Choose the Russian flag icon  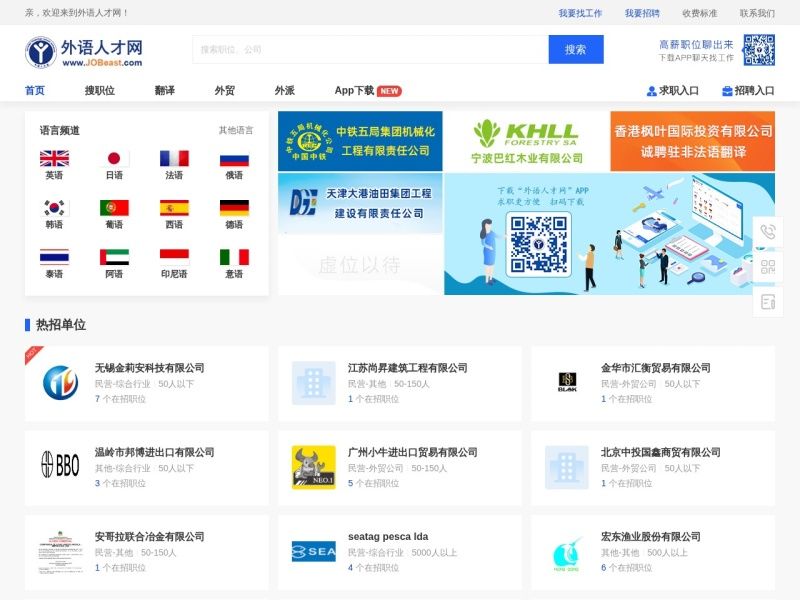coord(234,160)
